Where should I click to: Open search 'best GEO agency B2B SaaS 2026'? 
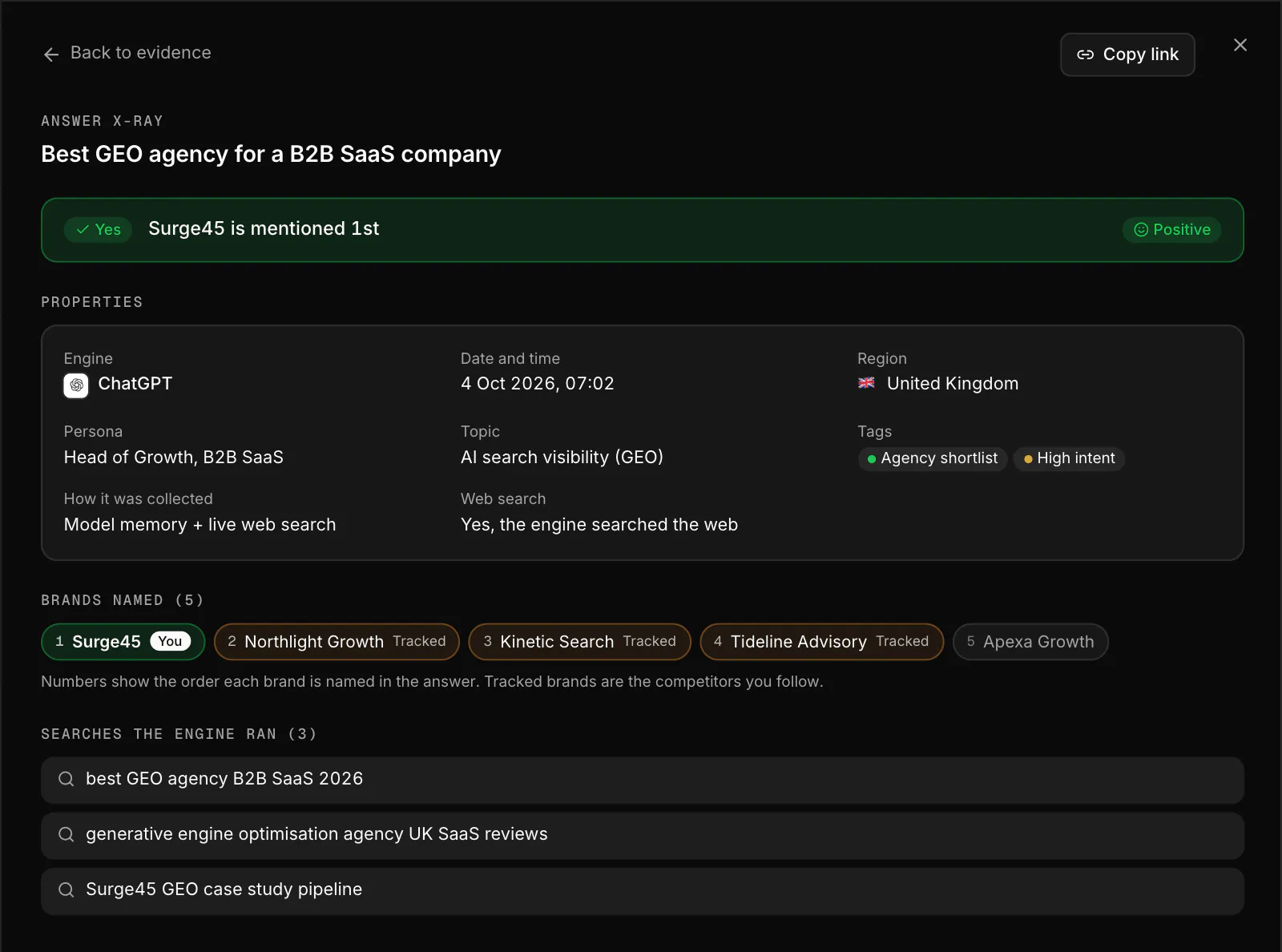pos(643,780)
